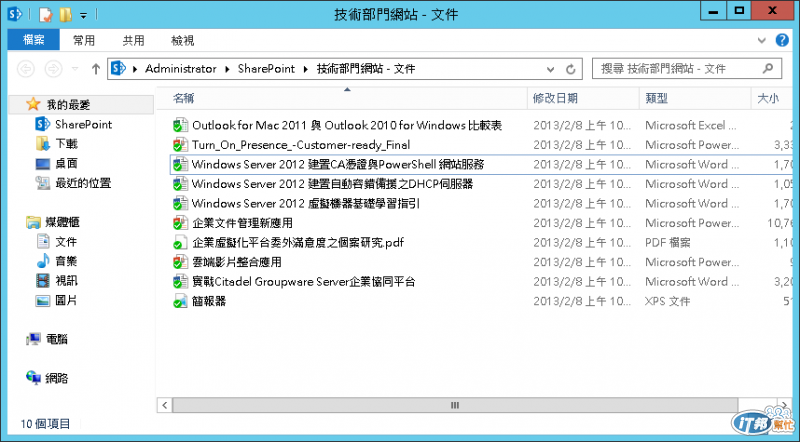
Task: Select file name Turn_On_Presence_-Customer-ready_Final
Action: pyautogui.click(x=301, y=145)
